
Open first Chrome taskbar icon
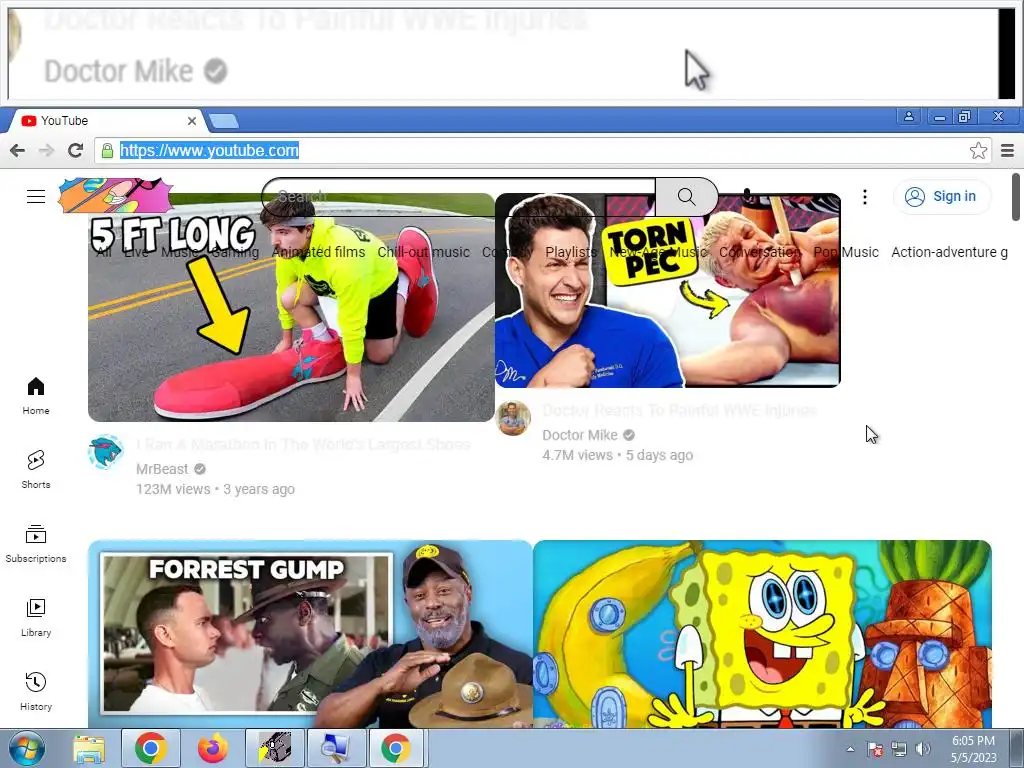point(151,748)
